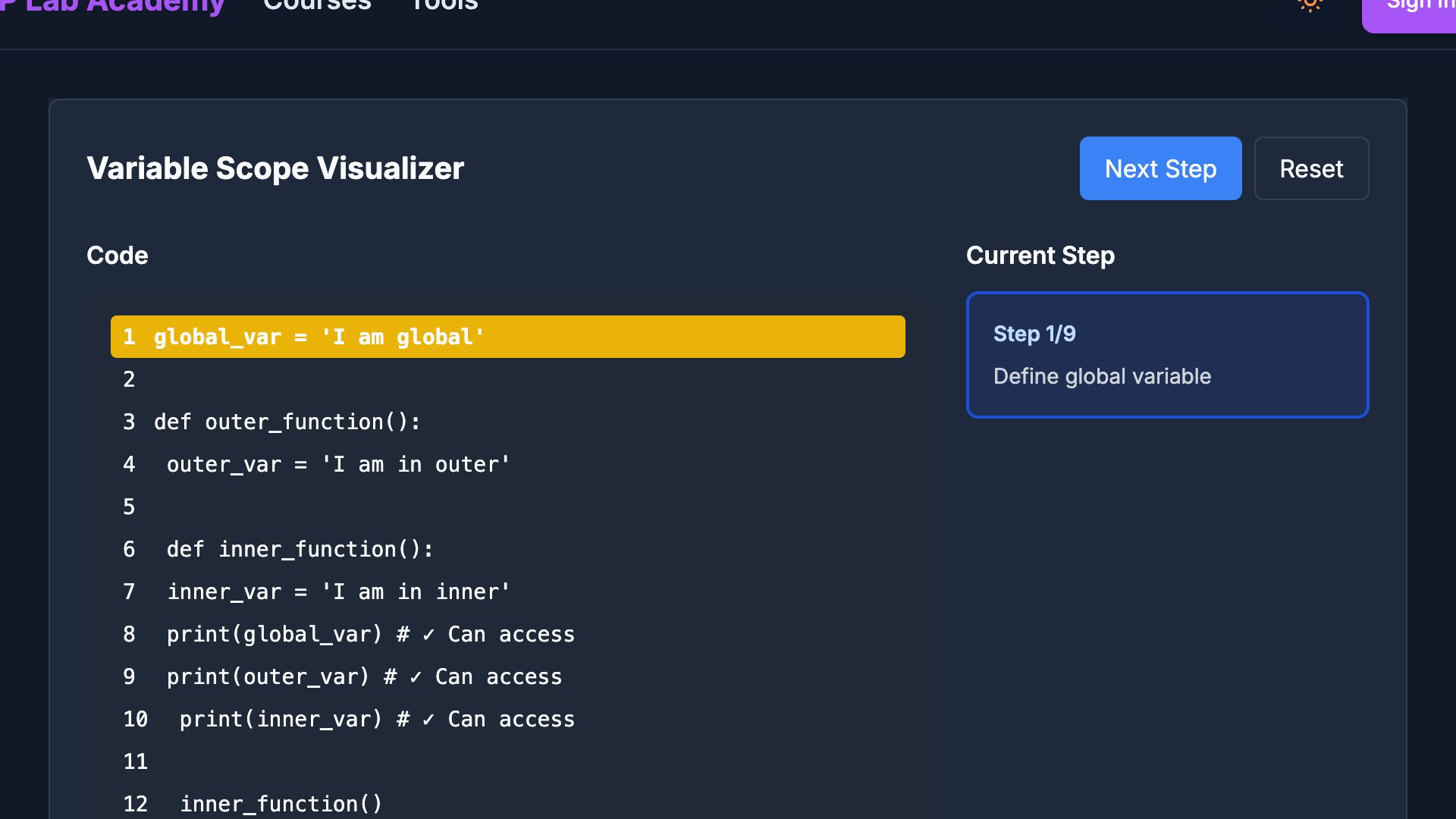Select line 'print(inner_var) # ✓ Can access'
Screen dimensions: 1456x819
point(508,719)
